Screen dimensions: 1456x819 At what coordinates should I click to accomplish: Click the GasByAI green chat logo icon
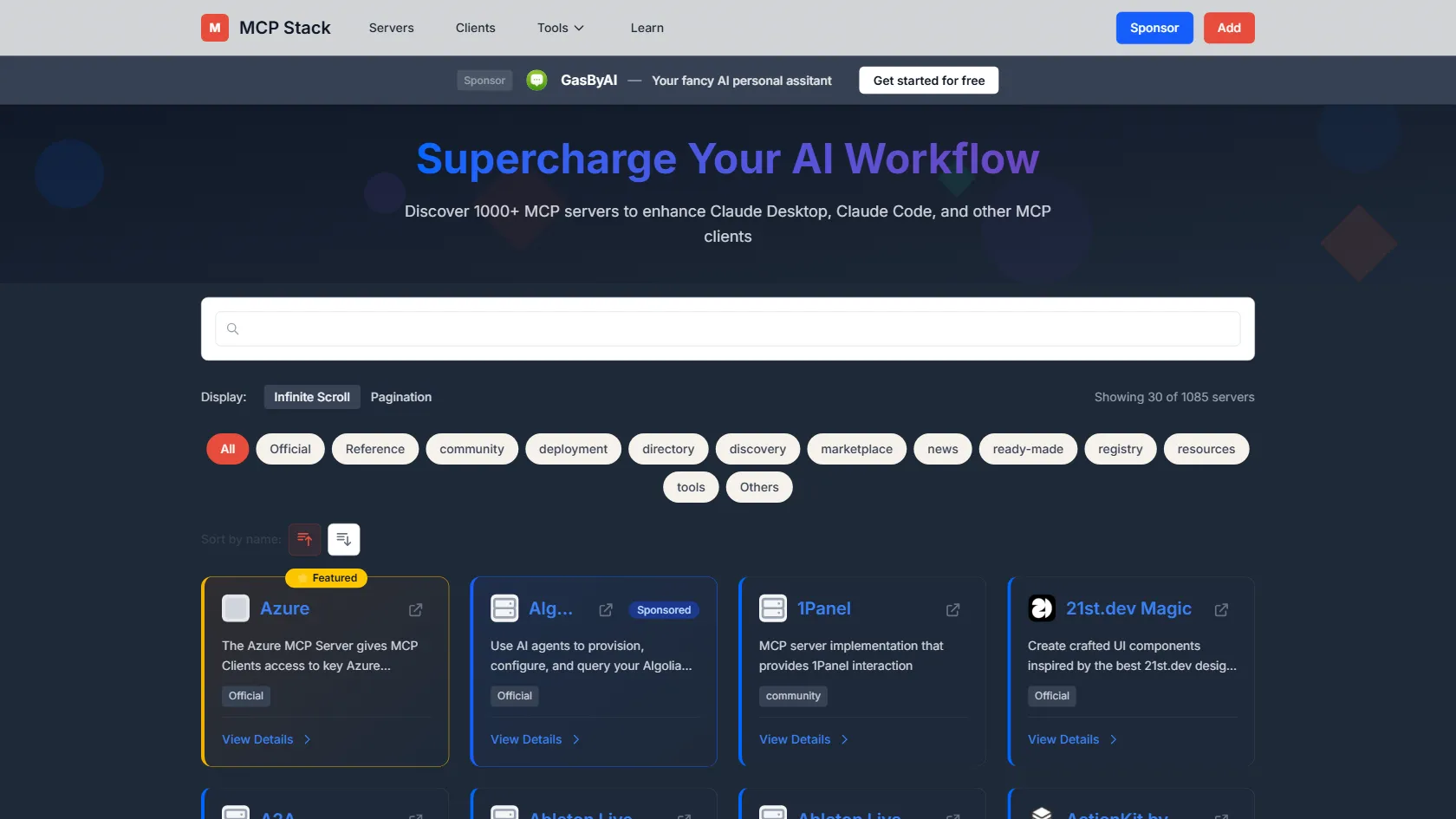(x=537, y=81)
